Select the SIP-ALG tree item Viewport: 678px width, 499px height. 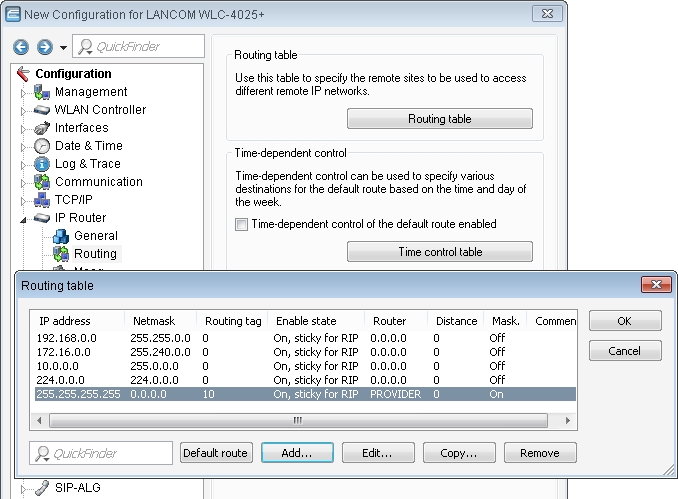[x=78, y=488]
